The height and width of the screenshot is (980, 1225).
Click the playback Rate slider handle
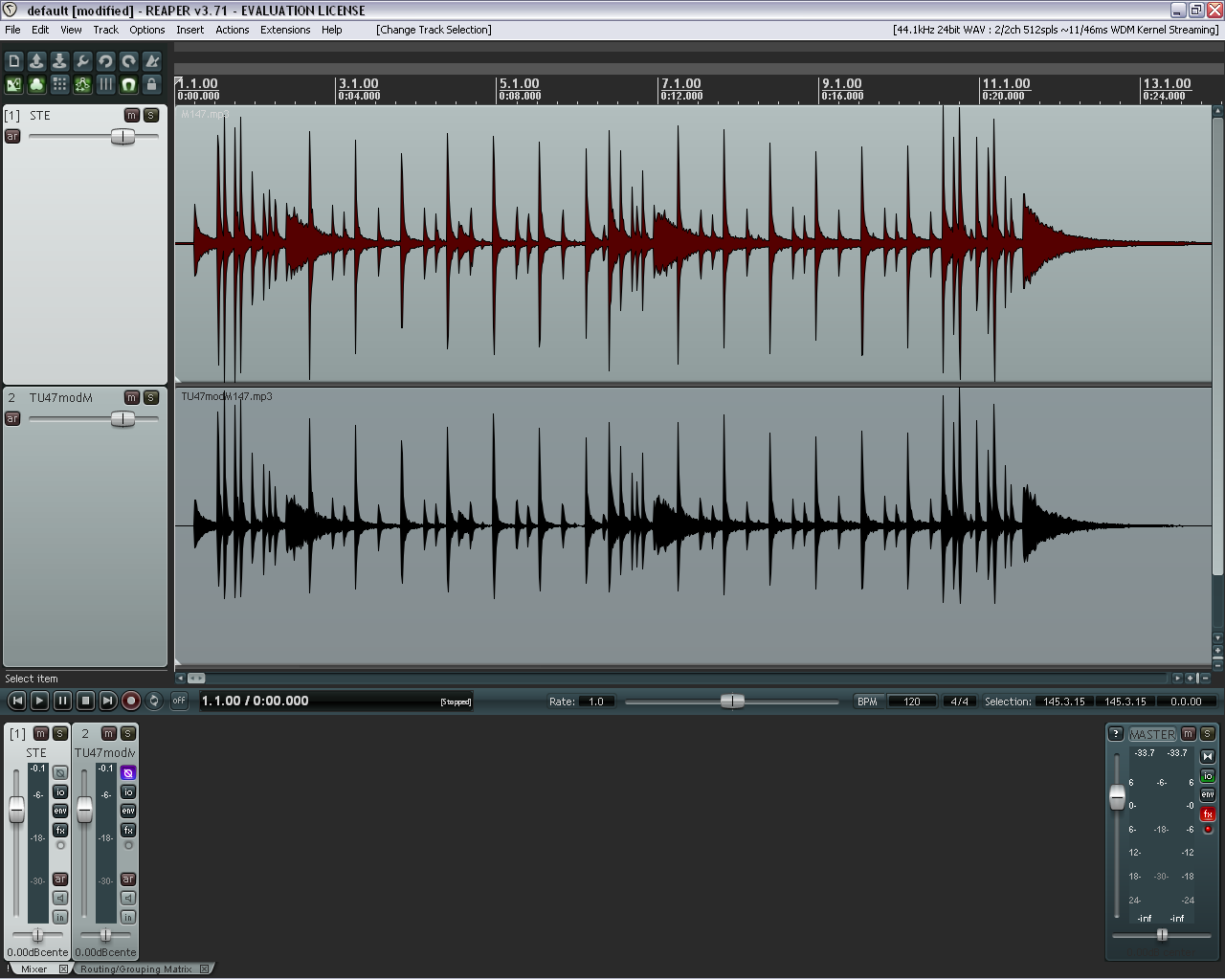point(732,702)
